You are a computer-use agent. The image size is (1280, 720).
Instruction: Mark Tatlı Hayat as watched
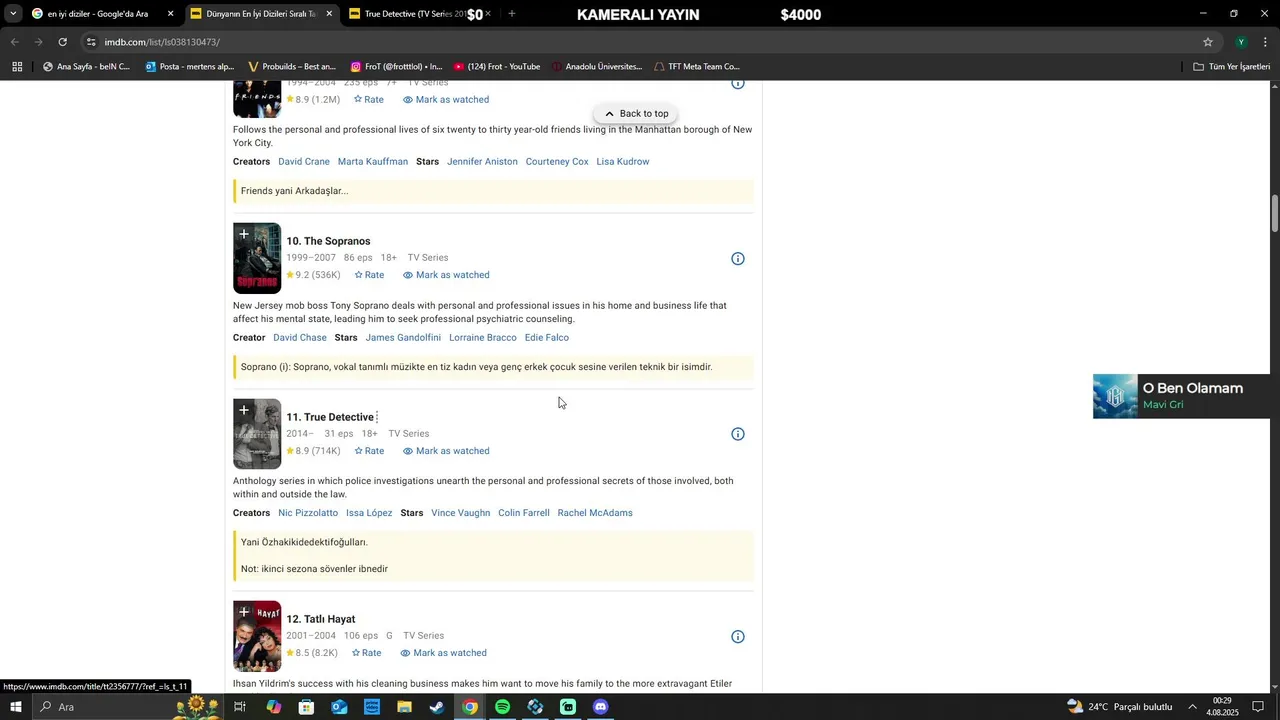[x=443, y=653]
